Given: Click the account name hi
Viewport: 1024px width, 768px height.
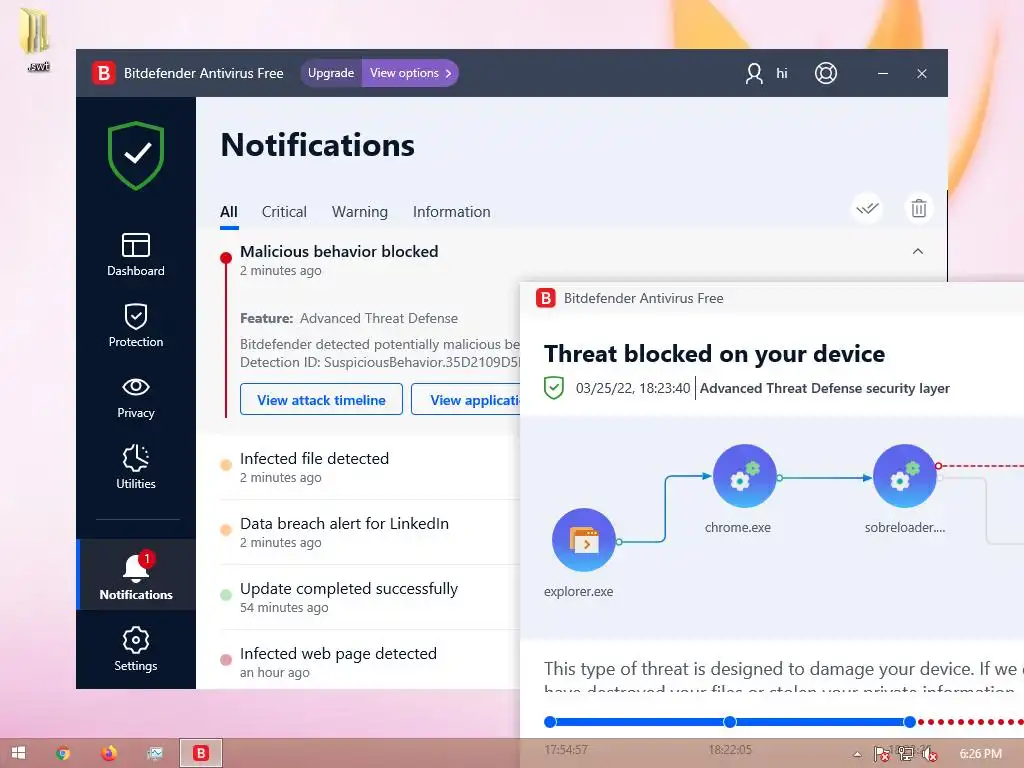Looking at the screenshot, I should pos(782,73).
